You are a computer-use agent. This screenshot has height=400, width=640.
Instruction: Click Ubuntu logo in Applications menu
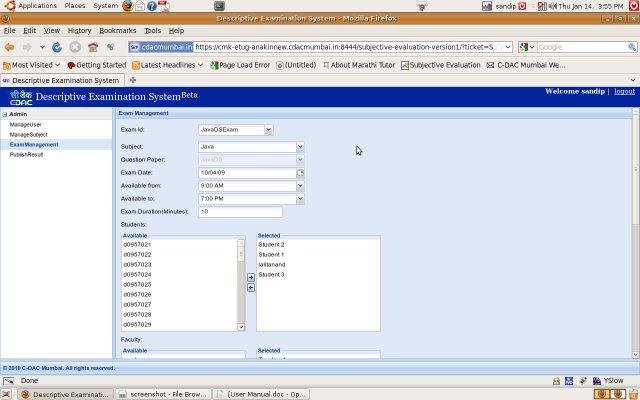9,6
